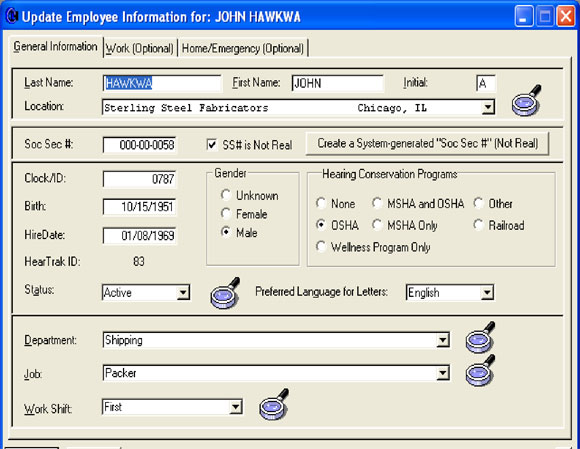Open the Work (Optional) tab
Viewport: 580px width, 449px height.
[140, 48]
